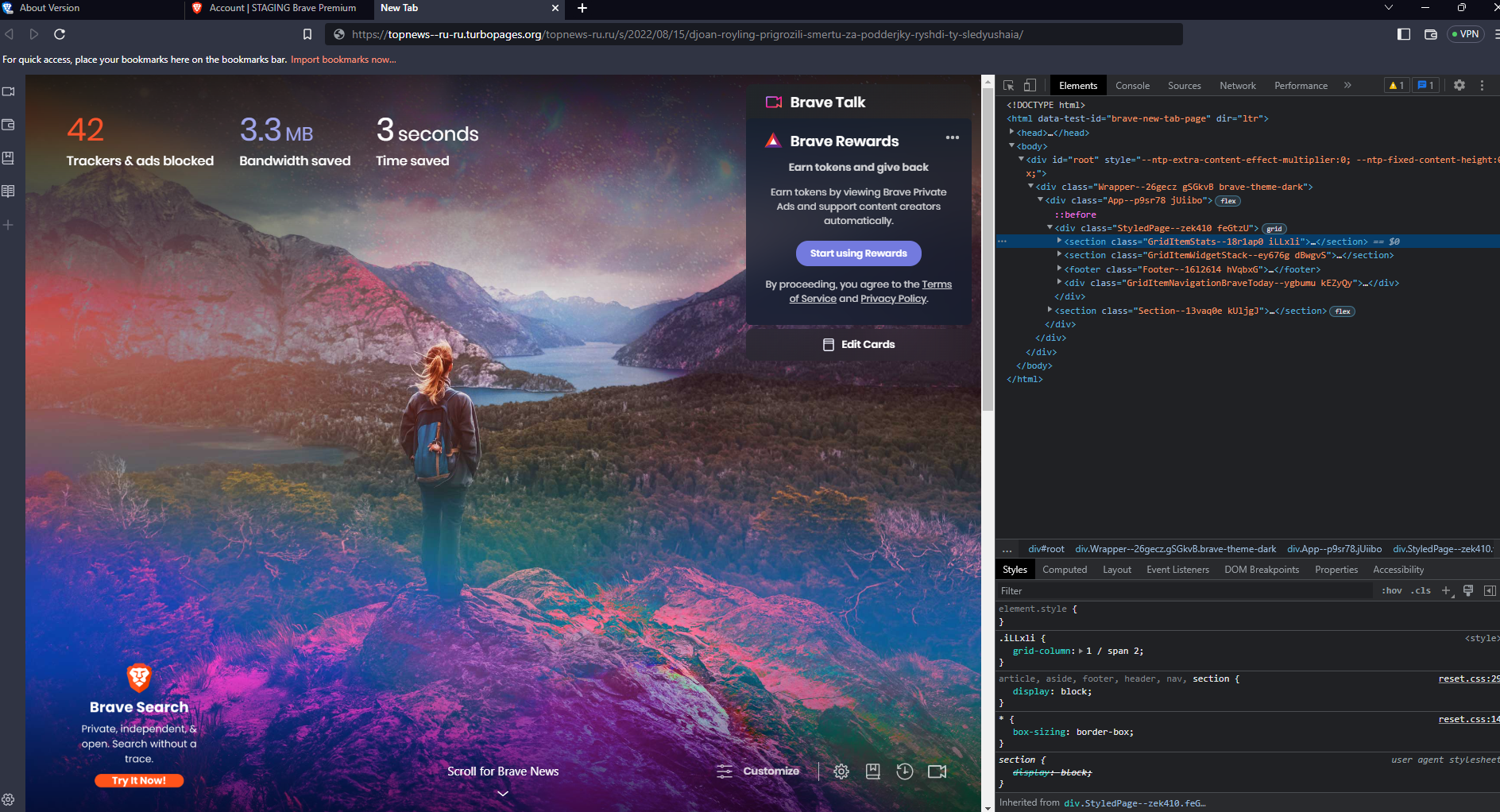Screen dimensions: 1500x812
Task: Open Privacy Policy link
Action: (x=894, y=299)
